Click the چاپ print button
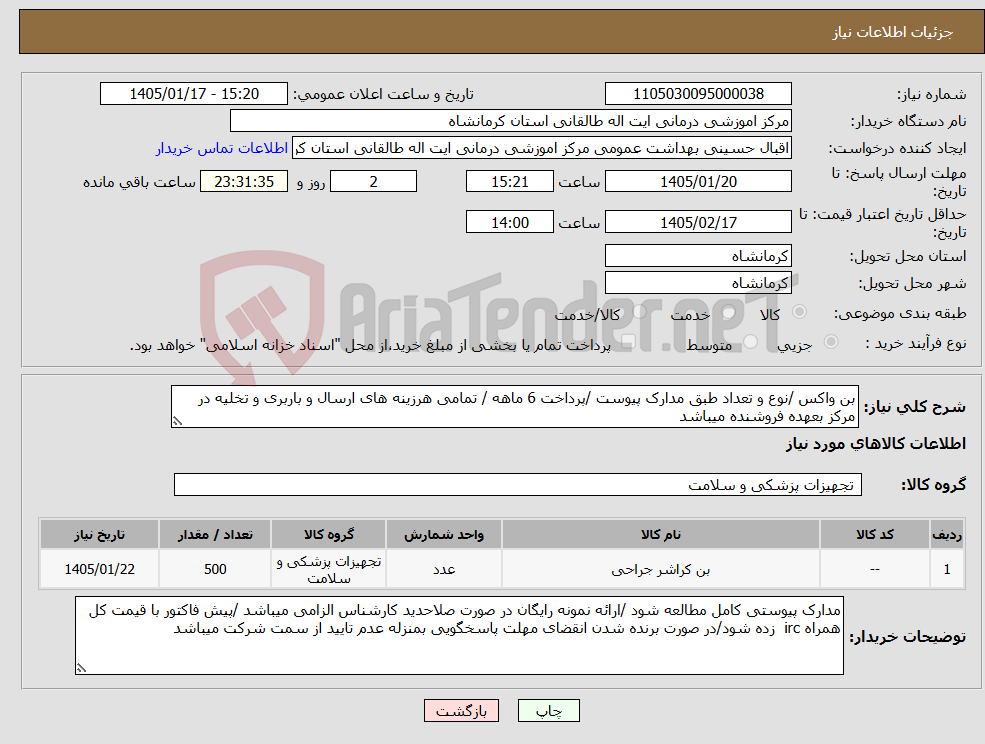This screenshot has width=985, height=744. (548, 711)
